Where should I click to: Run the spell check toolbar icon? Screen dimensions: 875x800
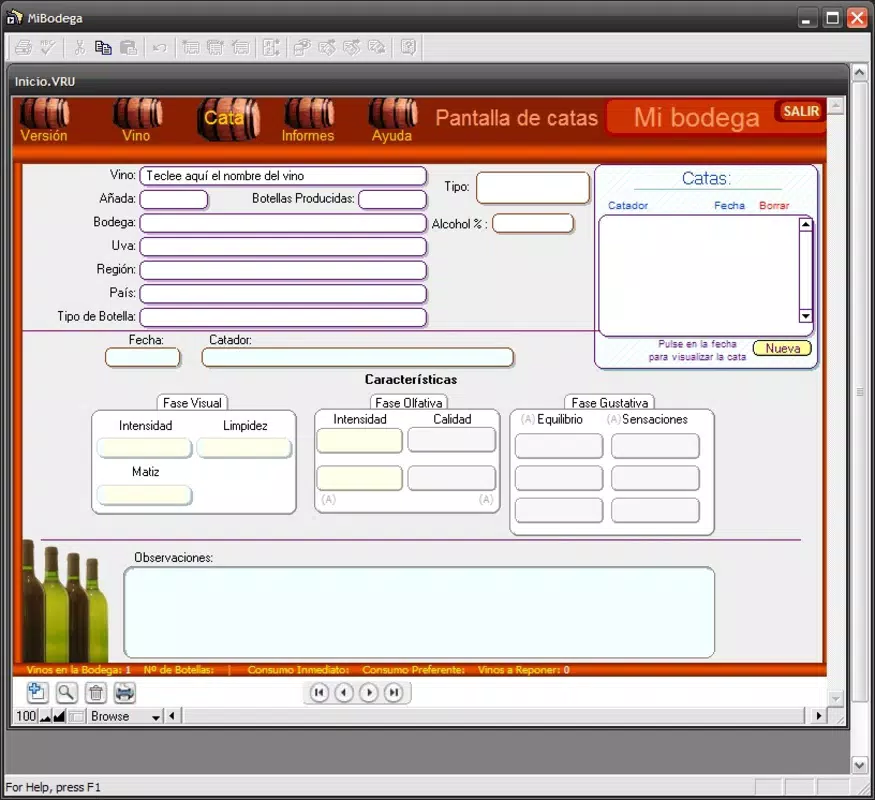click(x=48, y=48)
